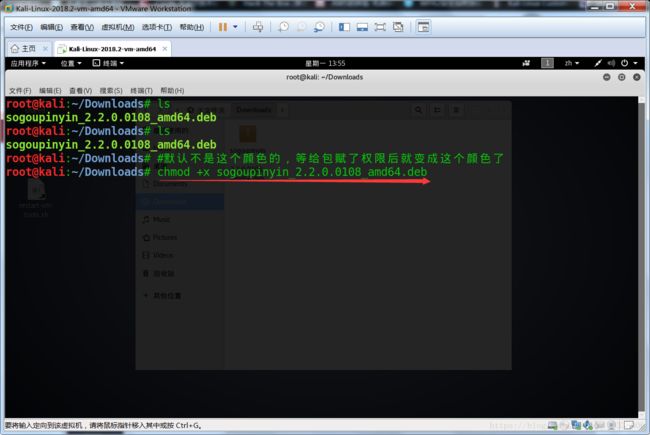Screen dimensions: 650x435
Task: Click the sound card status icon in status bar
Action: point(599,425)
